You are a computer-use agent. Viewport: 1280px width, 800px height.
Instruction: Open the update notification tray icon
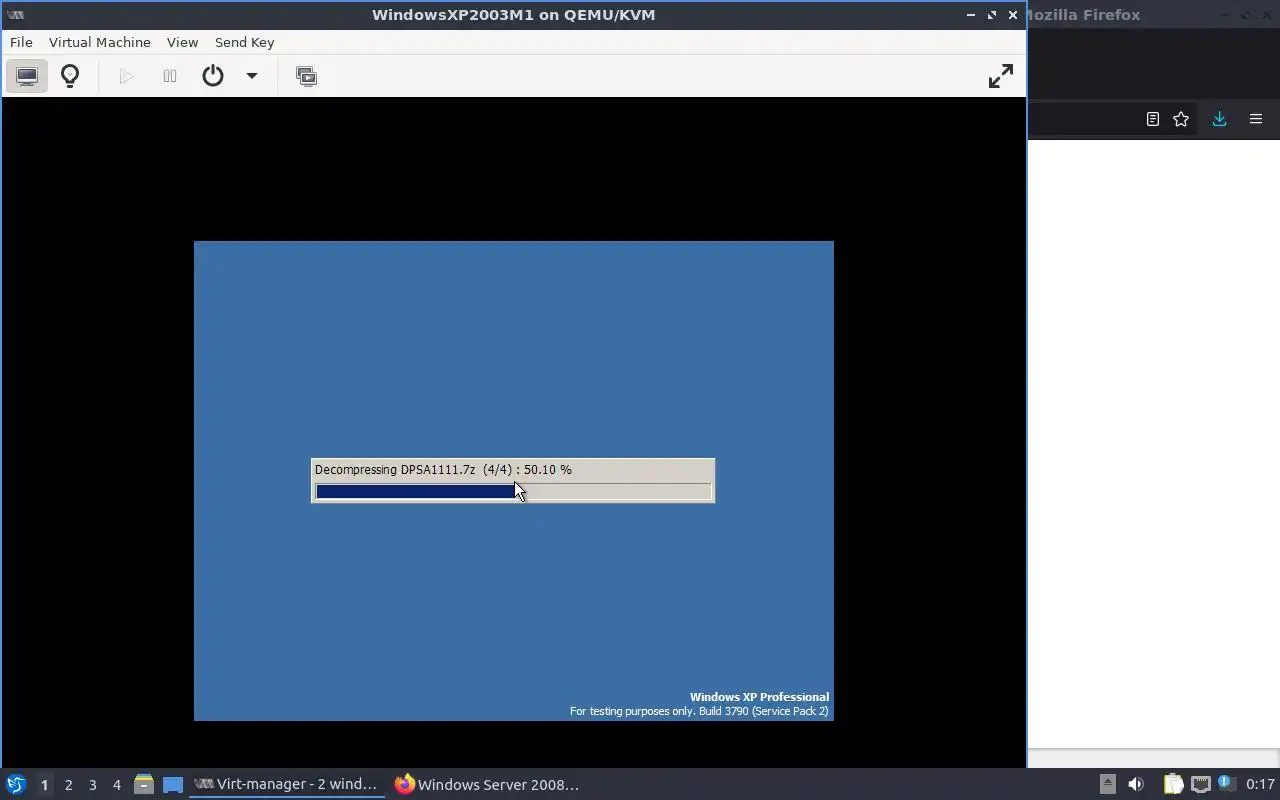point(1226,784)
